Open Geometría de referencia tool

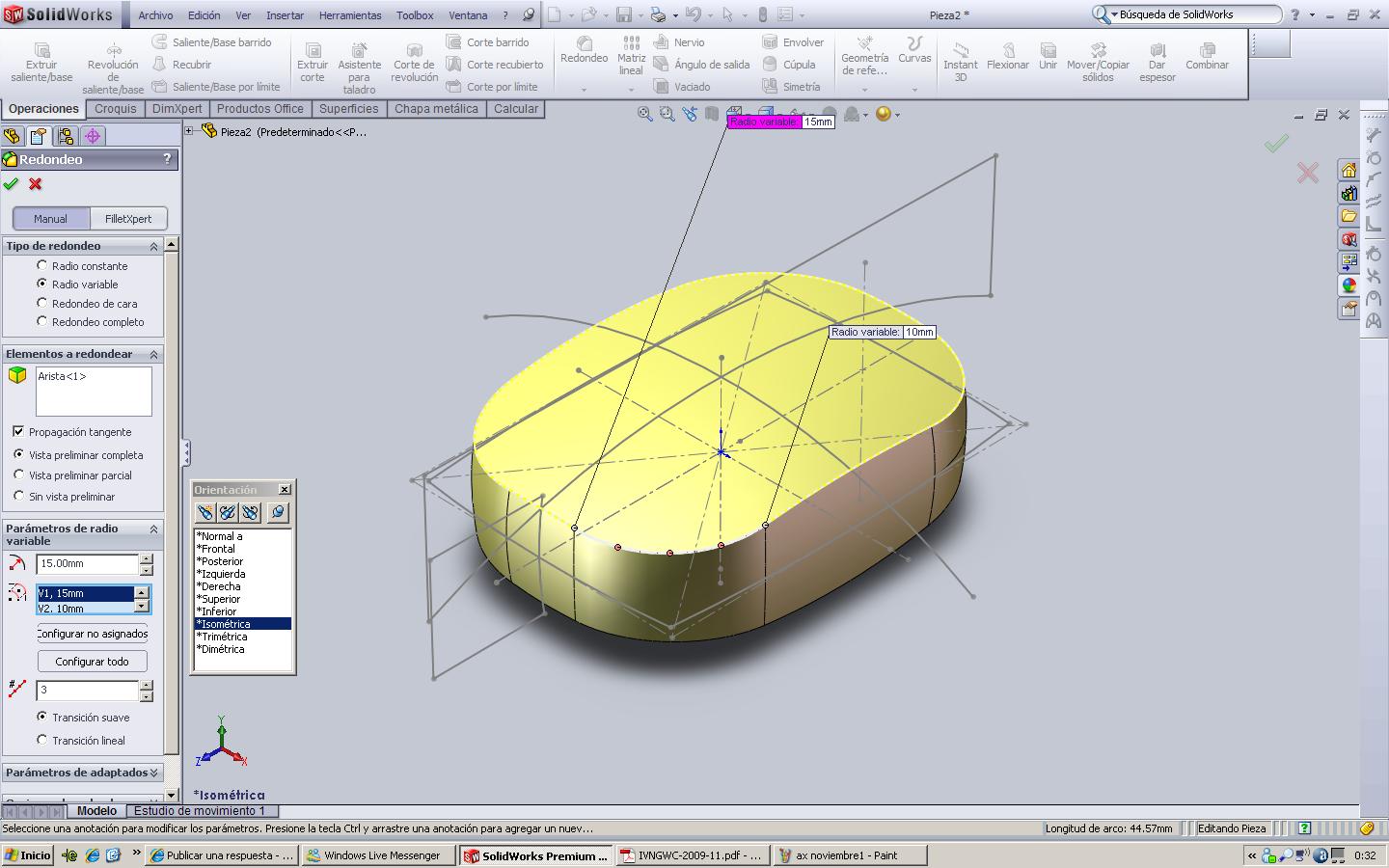(x=864, y=56)
